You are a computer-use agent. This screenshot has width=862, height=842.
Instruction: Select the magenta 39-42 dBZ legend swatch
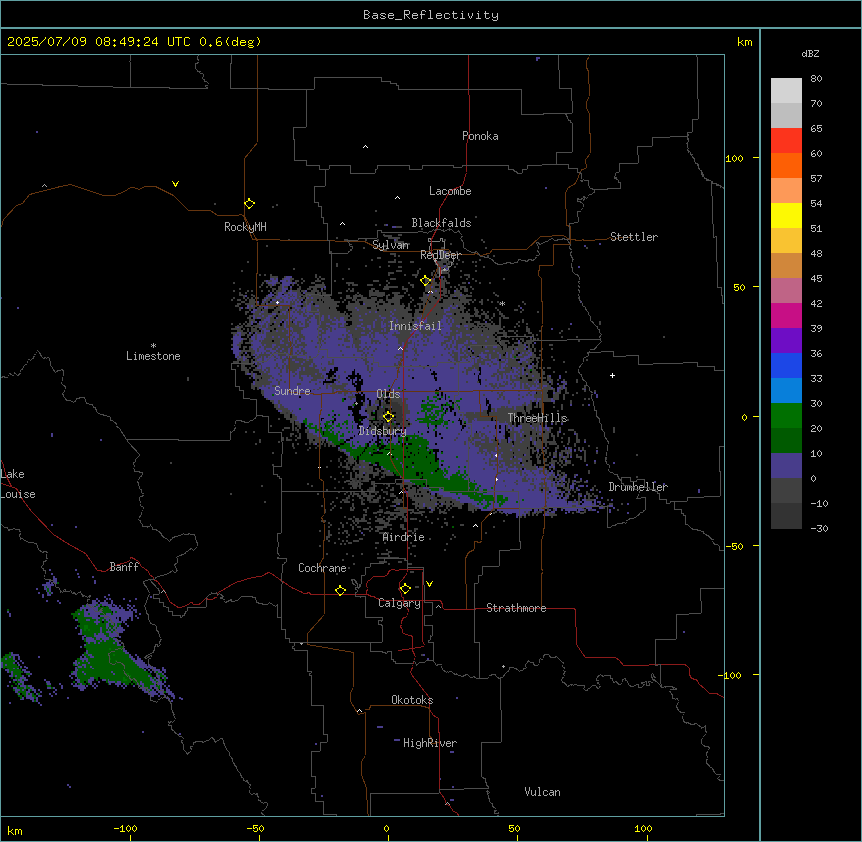(786, 315)
